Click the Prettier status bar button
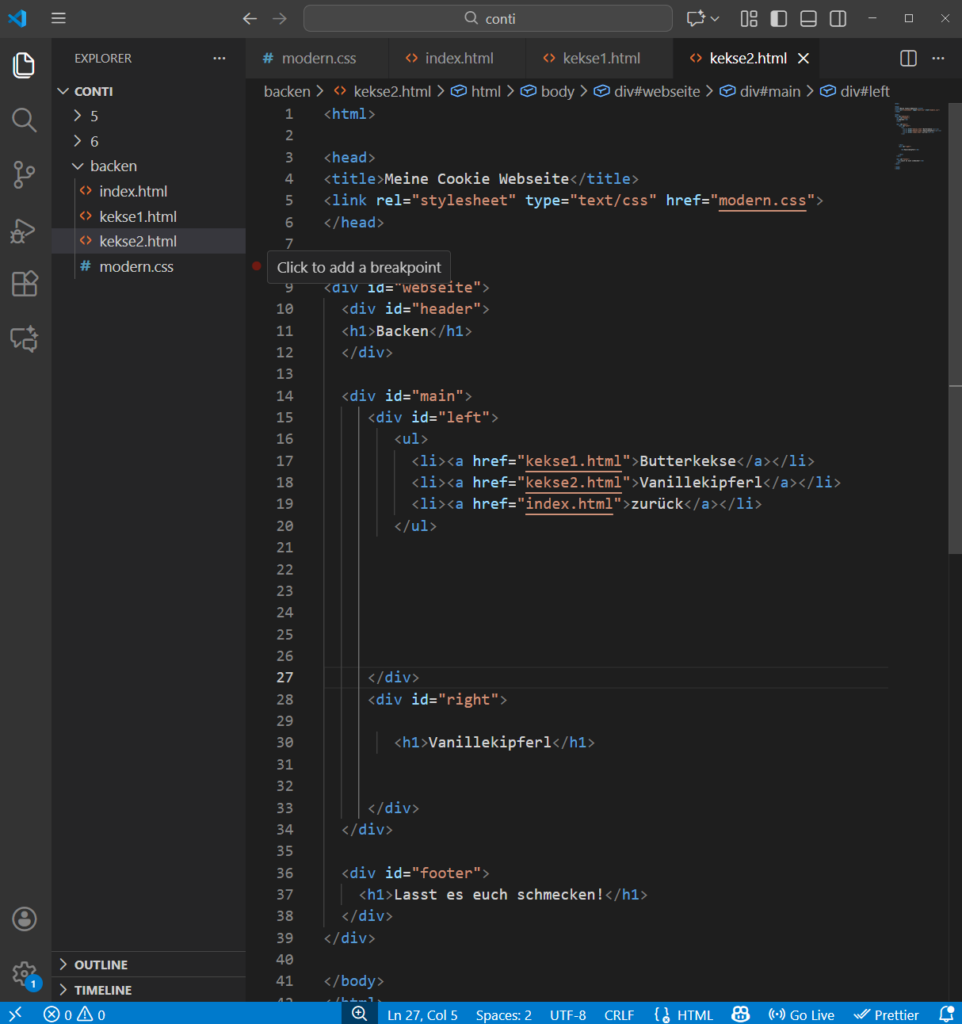The image size is (962, 1024). (x=886, y=1014)
